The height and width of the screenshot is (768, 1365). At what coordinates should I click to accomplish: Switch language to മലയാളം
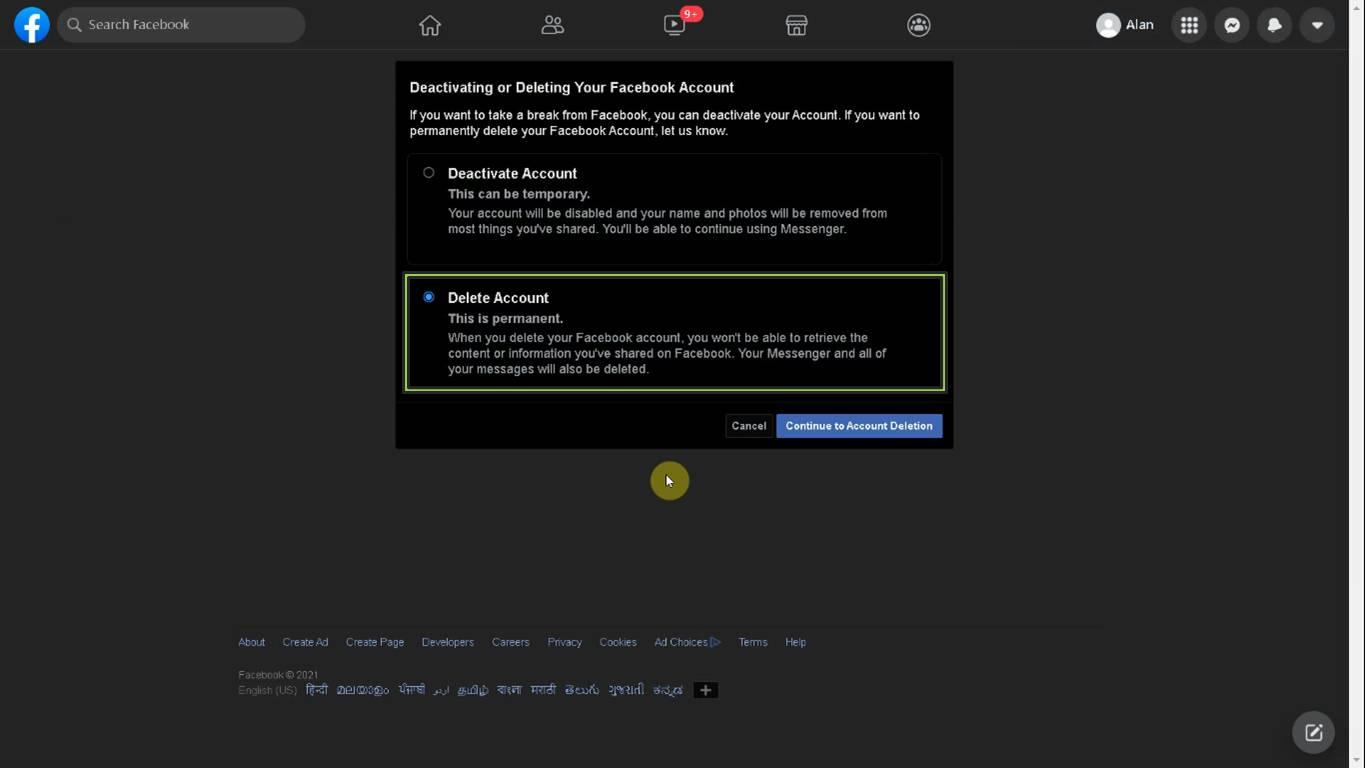pos(363,690)
